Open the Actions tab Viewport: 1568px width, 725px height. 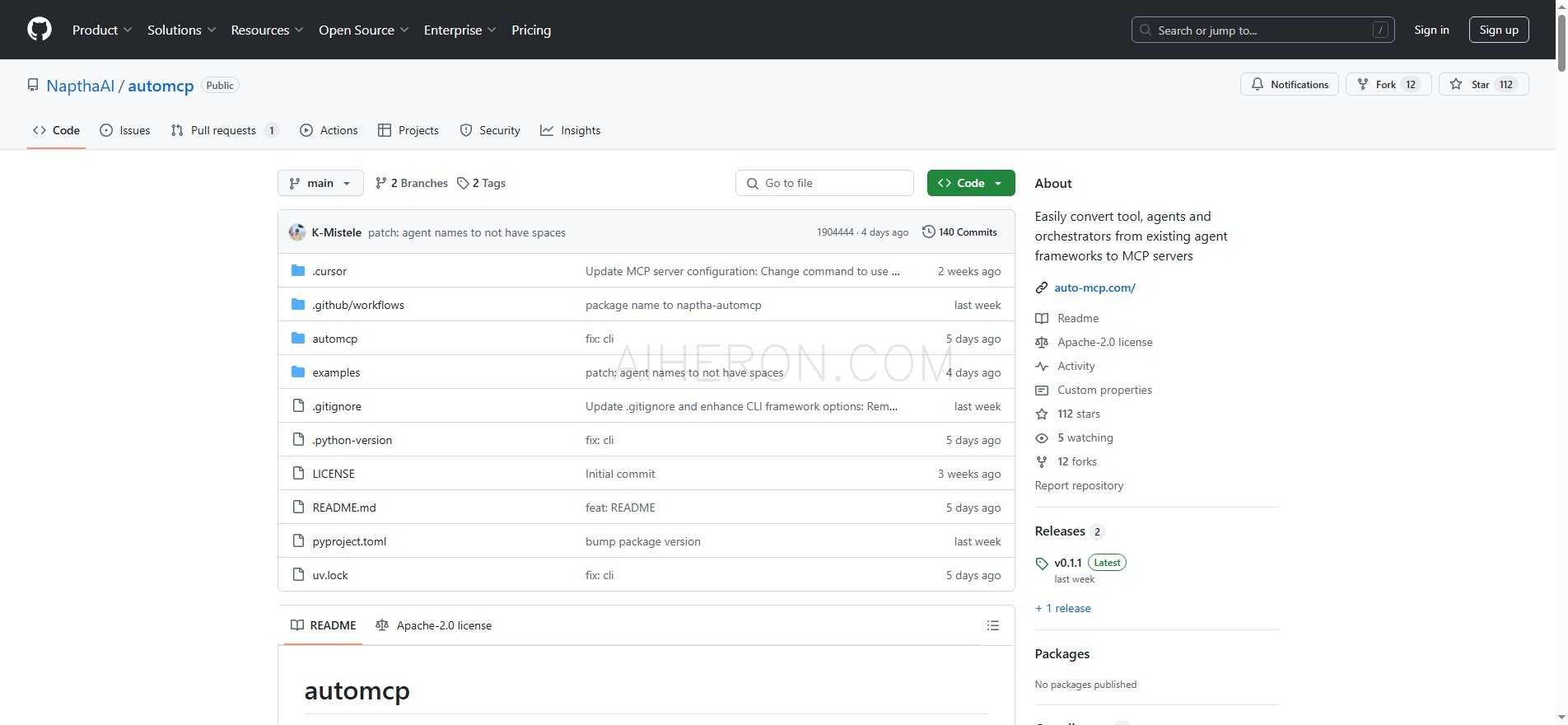pyautogui.click(x=329, y=130)
